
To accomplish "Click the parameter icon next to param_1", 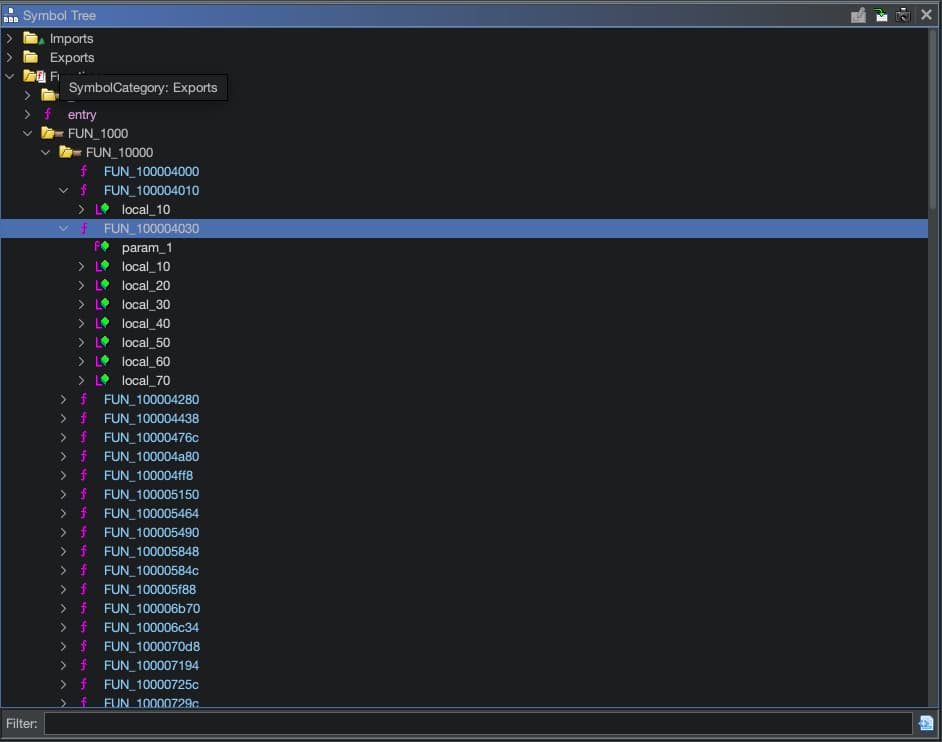I will tap(102, 248).
